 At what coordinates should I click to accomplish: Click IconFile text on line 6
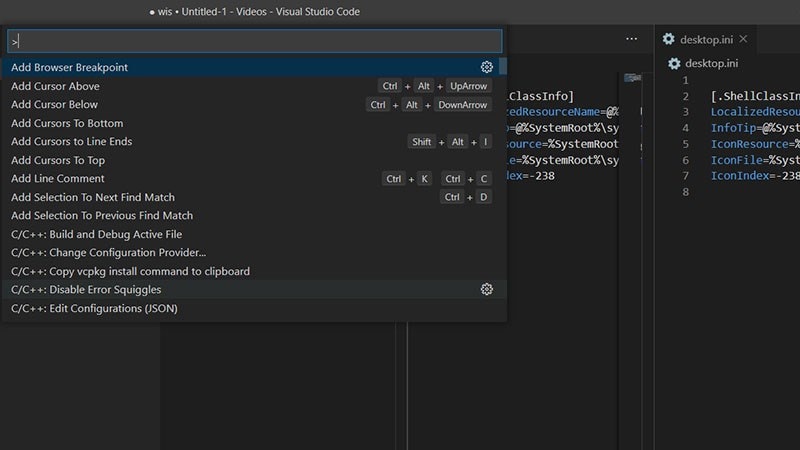coord(737,160)
